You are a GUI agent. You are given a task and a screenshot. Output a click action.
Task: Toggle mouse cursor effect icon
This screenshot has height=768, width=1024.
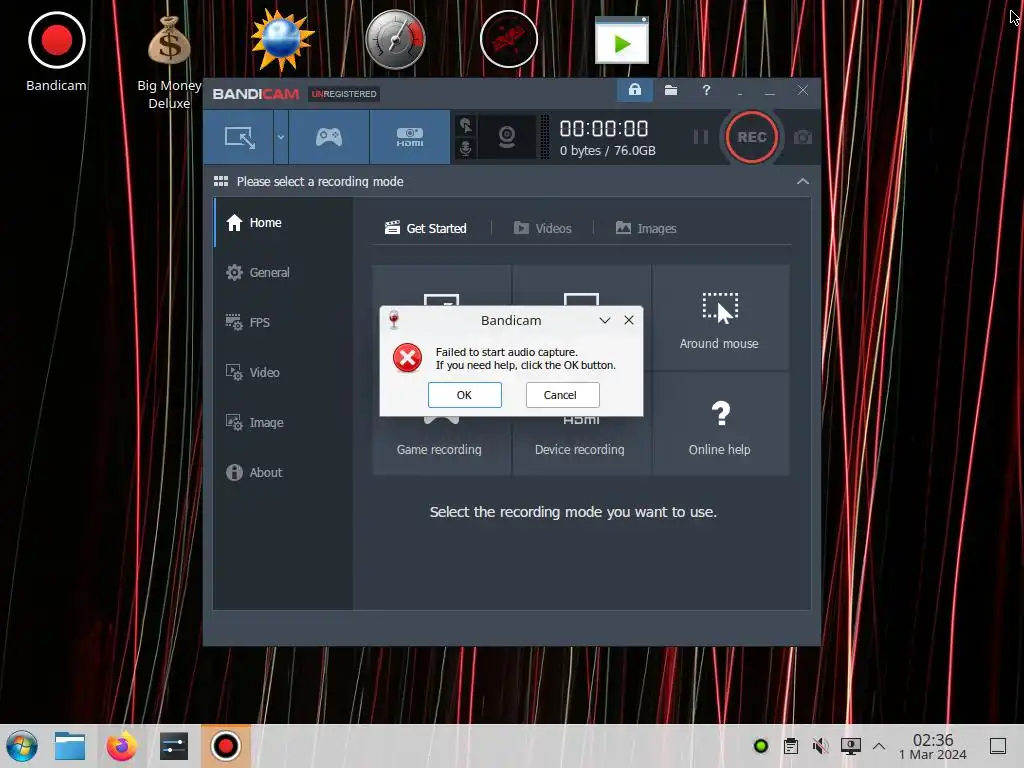tap(466, 125)
